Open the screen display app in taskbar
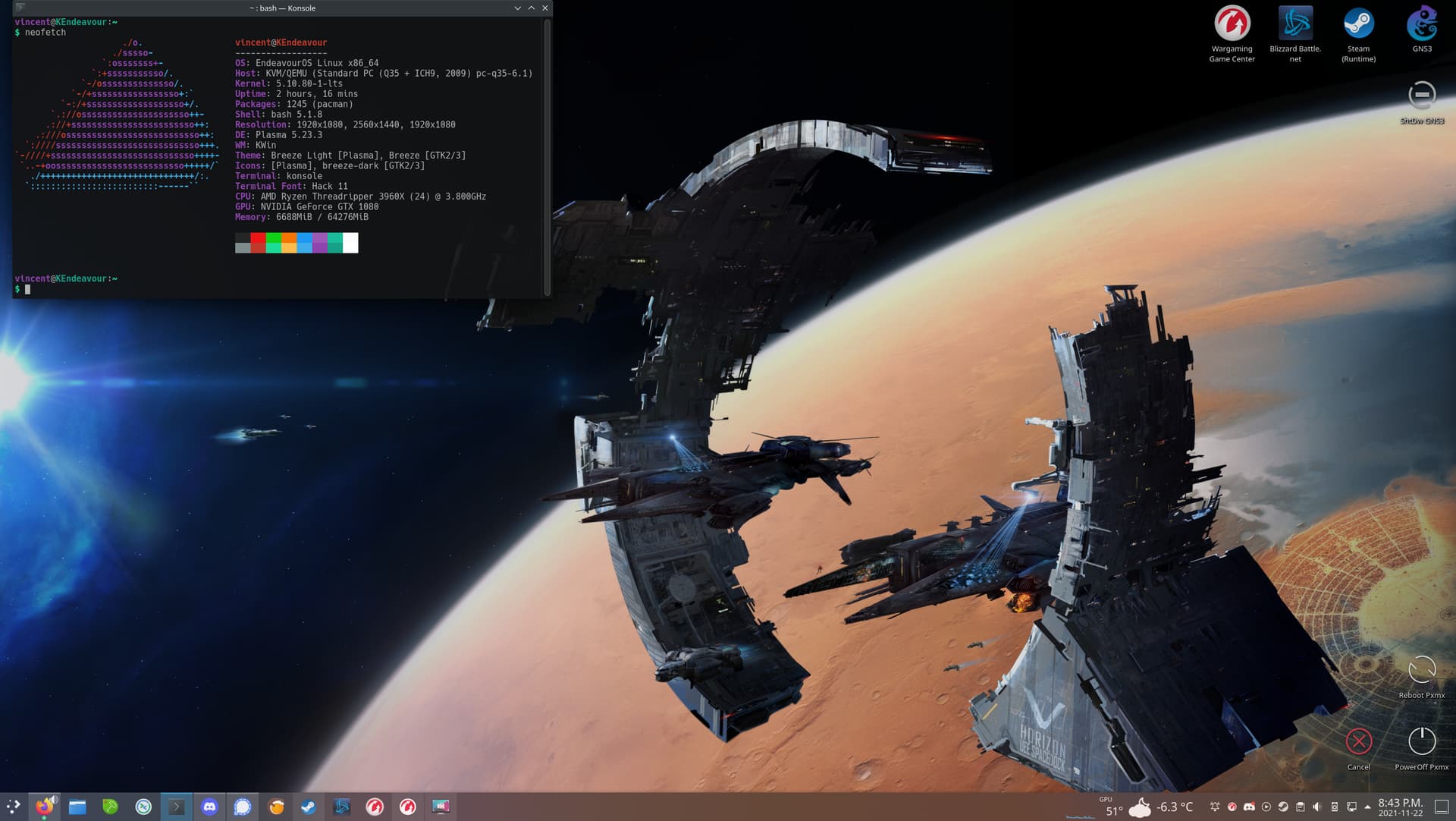This screenshot has height=821, width=1456. [x=441, y=807]
